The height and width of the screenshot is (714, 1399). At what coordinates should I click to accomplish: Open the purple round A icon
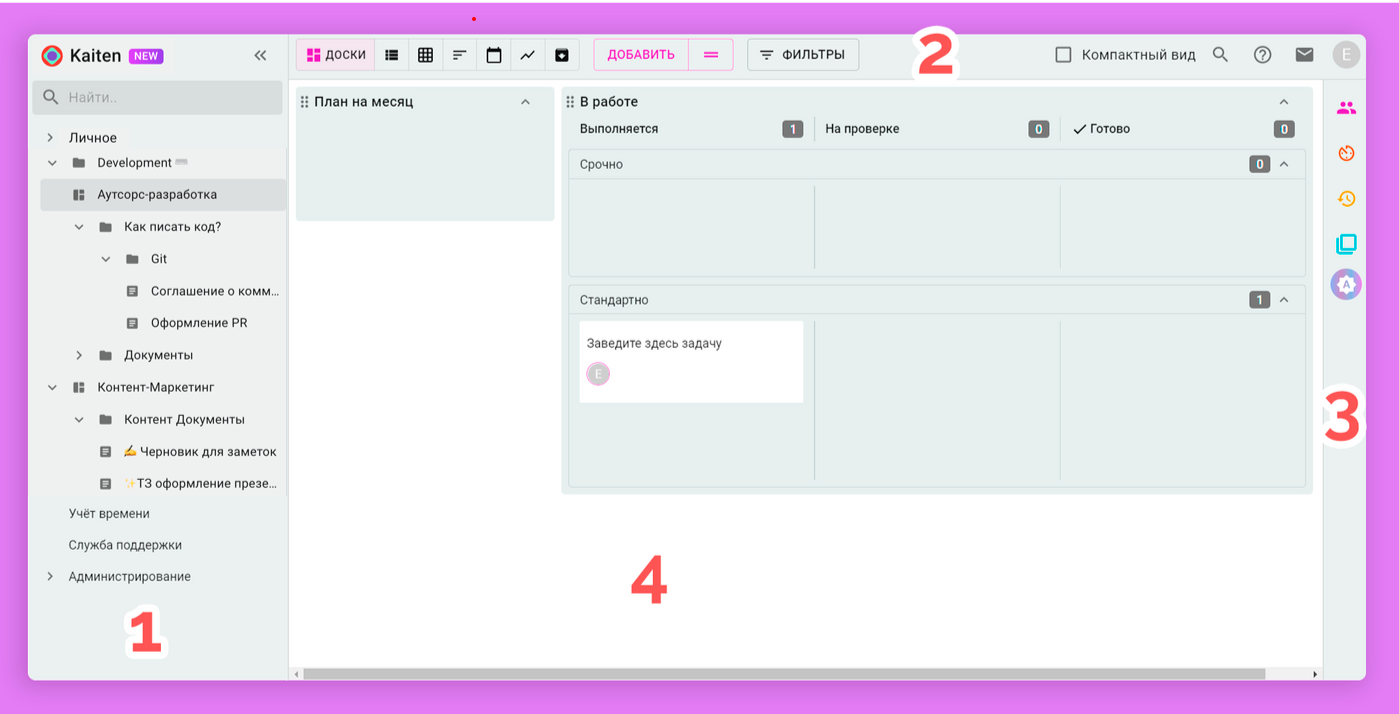click(x=1346, y=284)
